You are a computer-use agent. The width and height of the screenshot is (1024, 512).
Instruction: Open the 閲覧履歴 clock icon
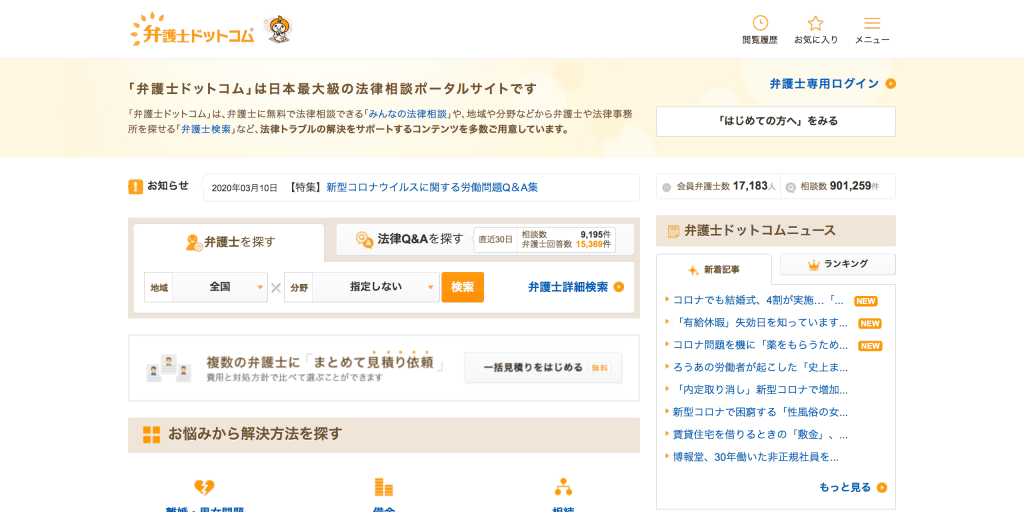tap(760, 23)
